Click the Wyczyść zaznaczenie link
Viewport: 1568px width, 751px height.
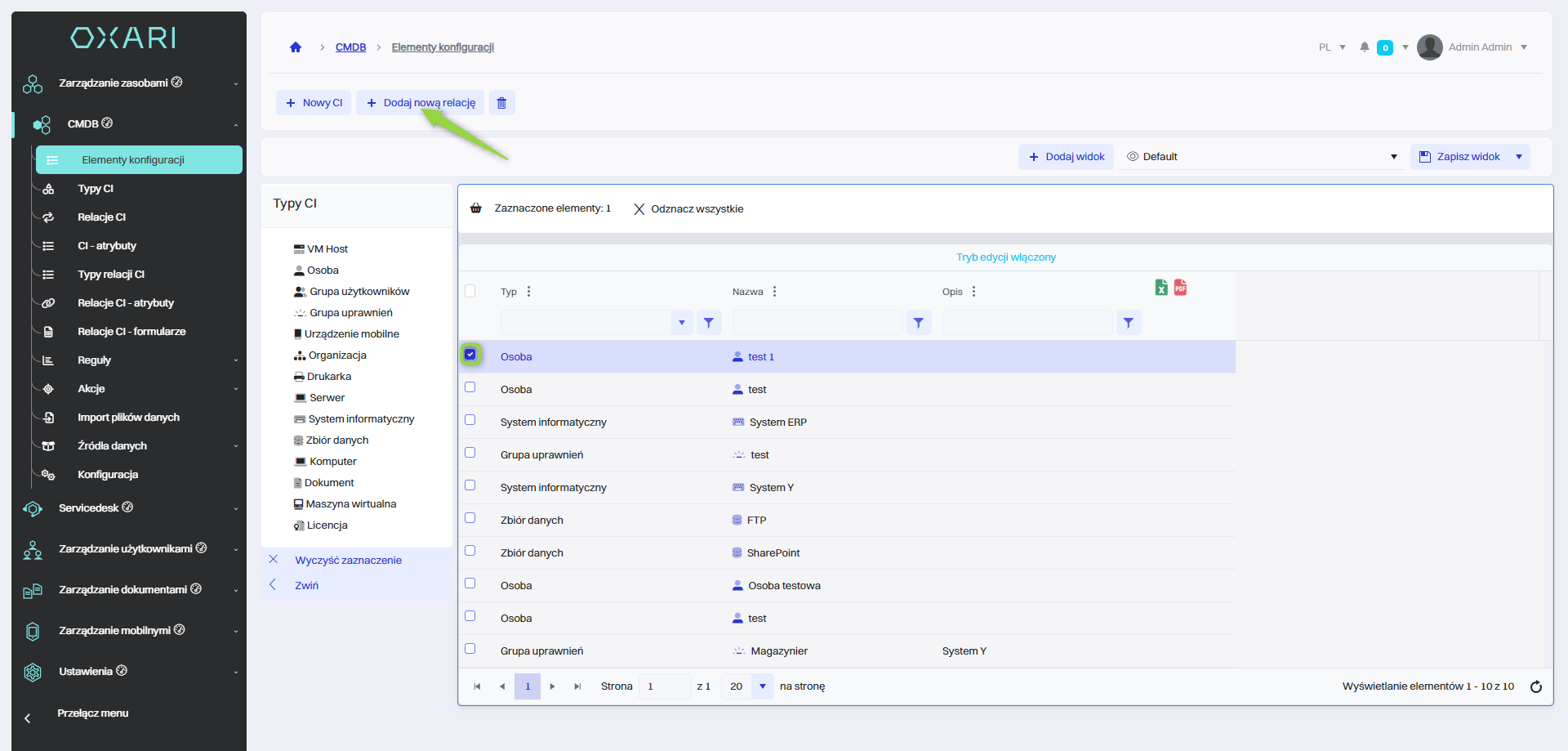point(348,561)
